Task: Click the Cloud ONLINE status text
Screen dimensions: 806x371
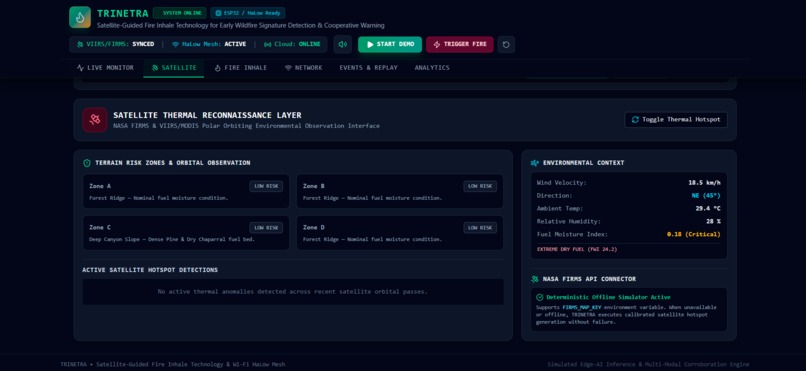Action: [x=308, y=44]
